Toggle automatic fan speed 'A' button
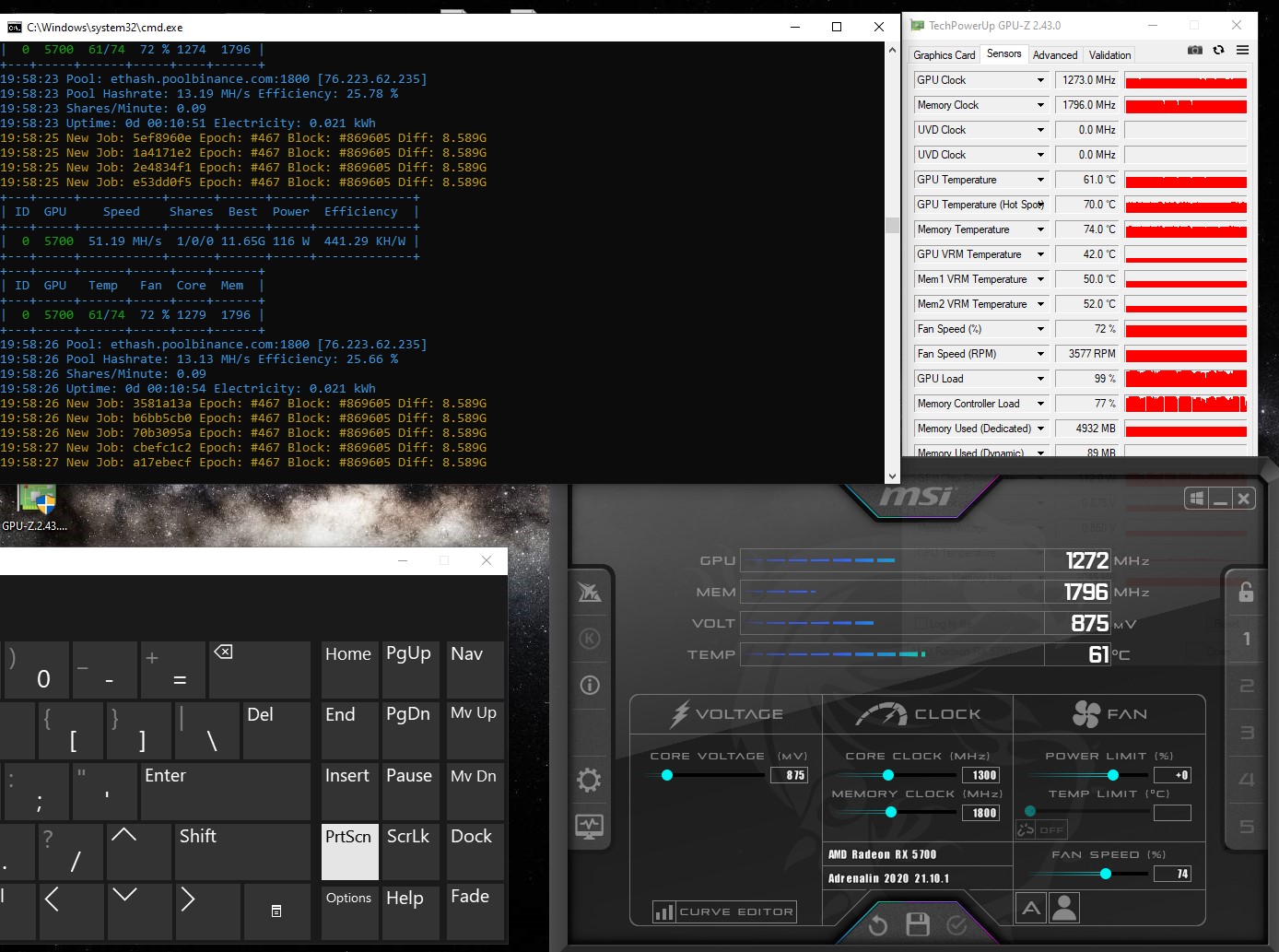The height and width of the screenshot is (952, 1279). (x=1031, y=909)
